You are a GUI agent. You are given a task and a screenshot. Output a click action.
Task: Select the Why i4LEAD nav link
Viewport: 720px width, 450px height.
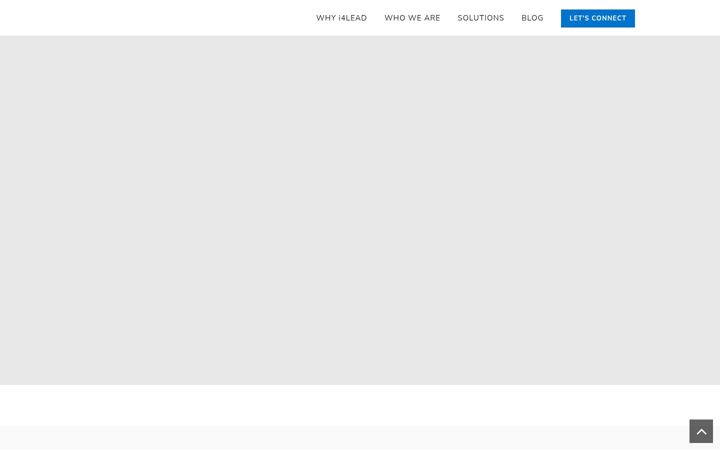click(341, 18)
